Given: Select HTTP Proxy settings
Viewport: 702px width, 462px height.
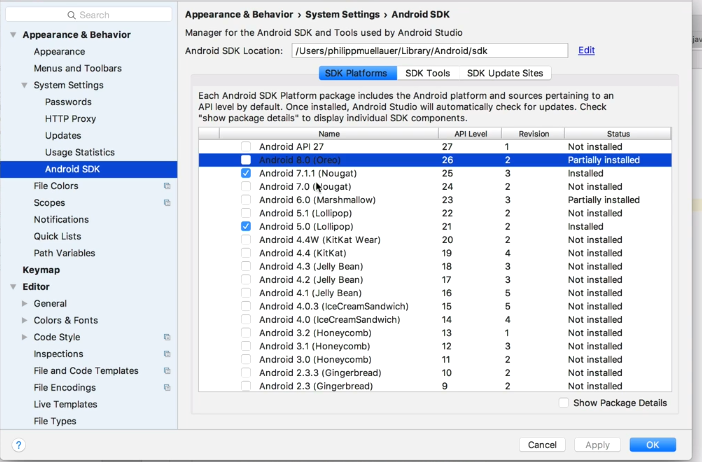Looking at the screenshot, I should coord(70,119).
